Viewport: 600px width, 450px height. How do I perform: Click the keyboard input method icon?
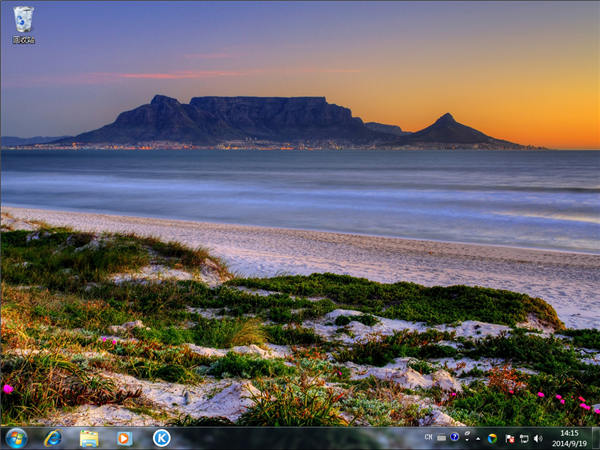[441, 438]
